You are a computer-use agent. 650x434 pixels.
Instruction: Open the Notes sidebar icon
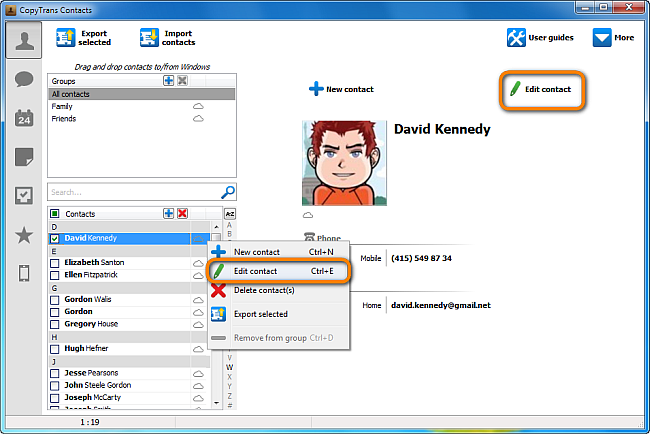24,157
